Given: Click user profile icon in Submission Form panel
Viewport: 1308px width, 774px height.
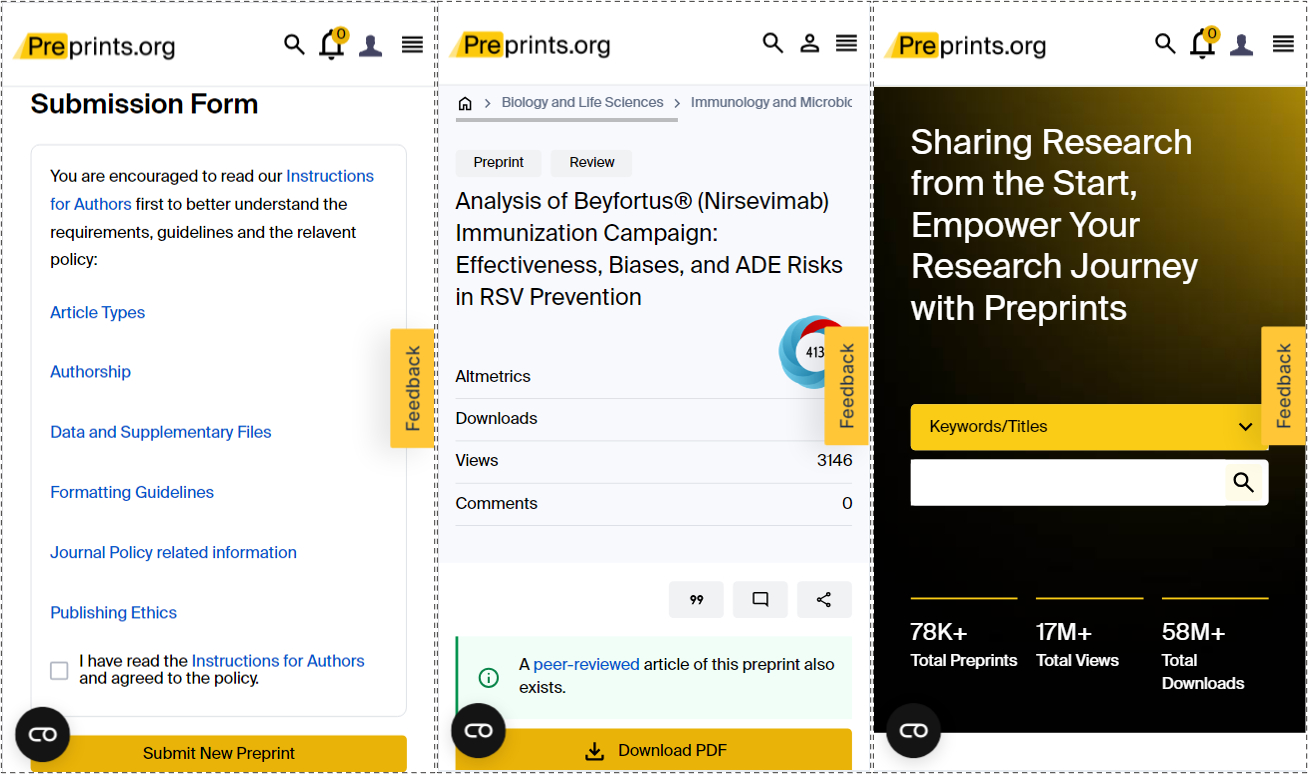Looking at the screenshot, I should (371, 45).
